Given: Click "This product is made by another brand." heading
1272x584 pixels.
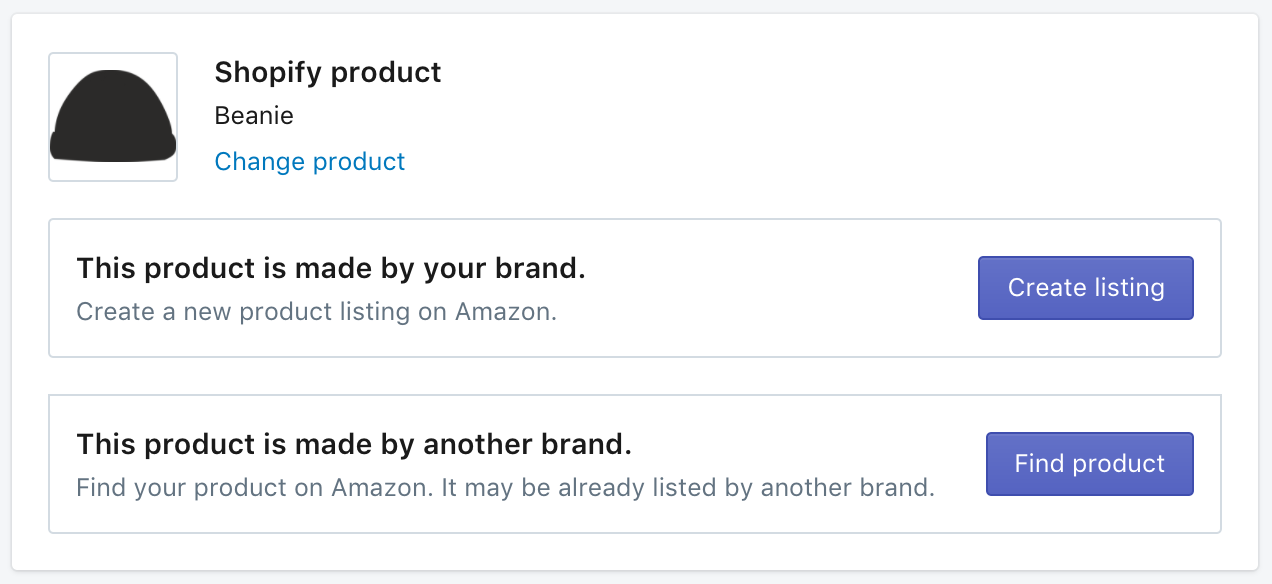Looking at the screenshot, I should [354, 444].
